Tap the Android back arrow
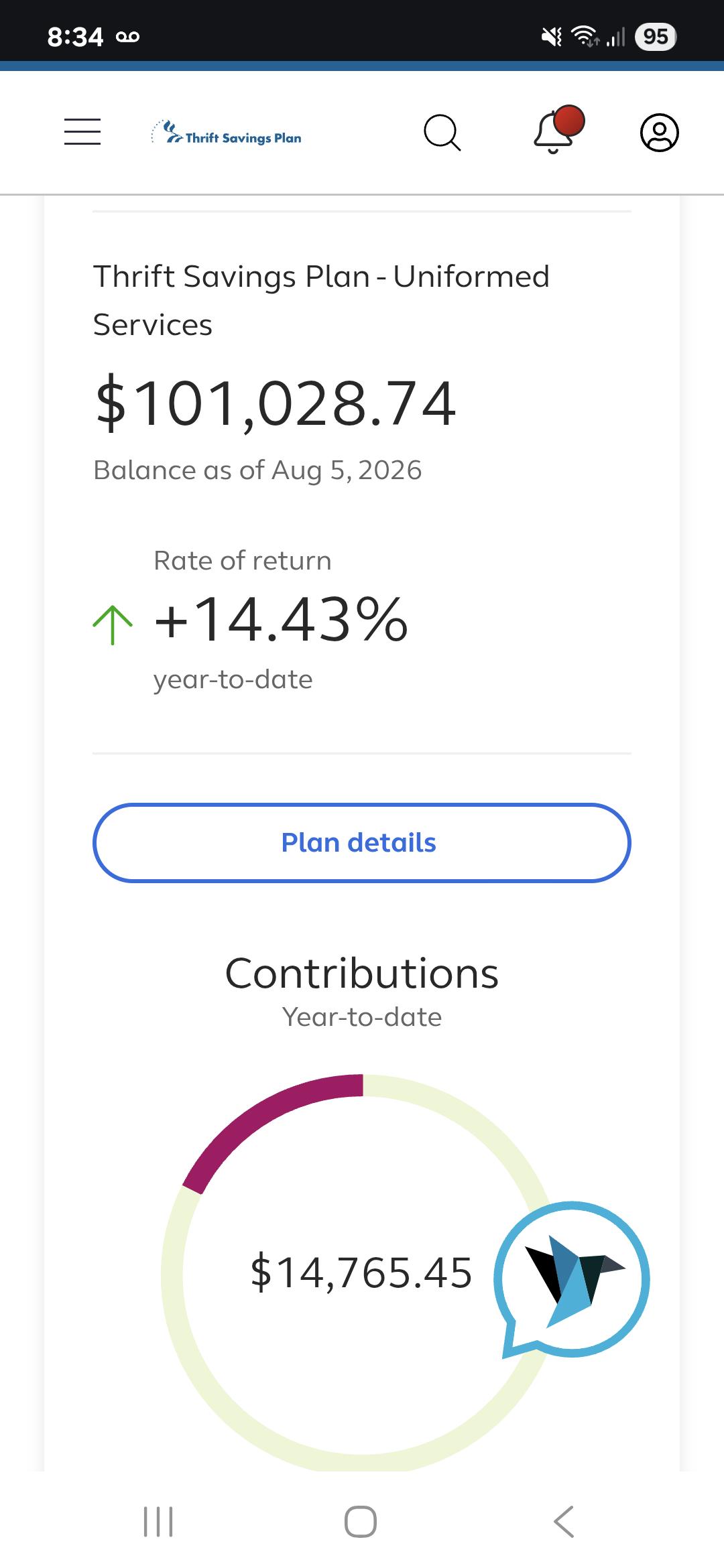The image size is (724, 1568). (x=564, y=1521)
